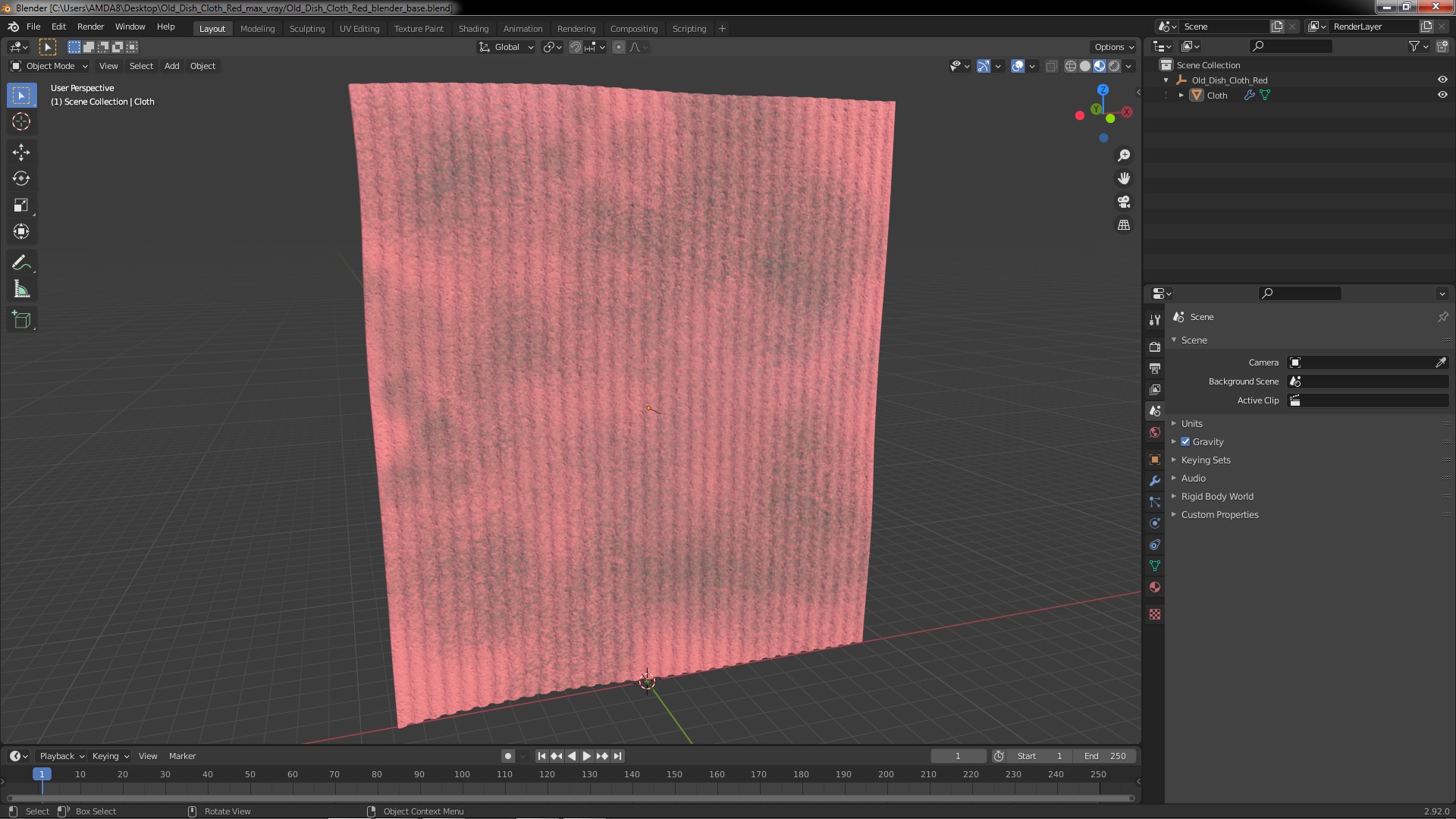This screenshot has height=819, width=1456.
Task: Hide the Old_Dish_Cloth_Red collection
Action: 1442,80
